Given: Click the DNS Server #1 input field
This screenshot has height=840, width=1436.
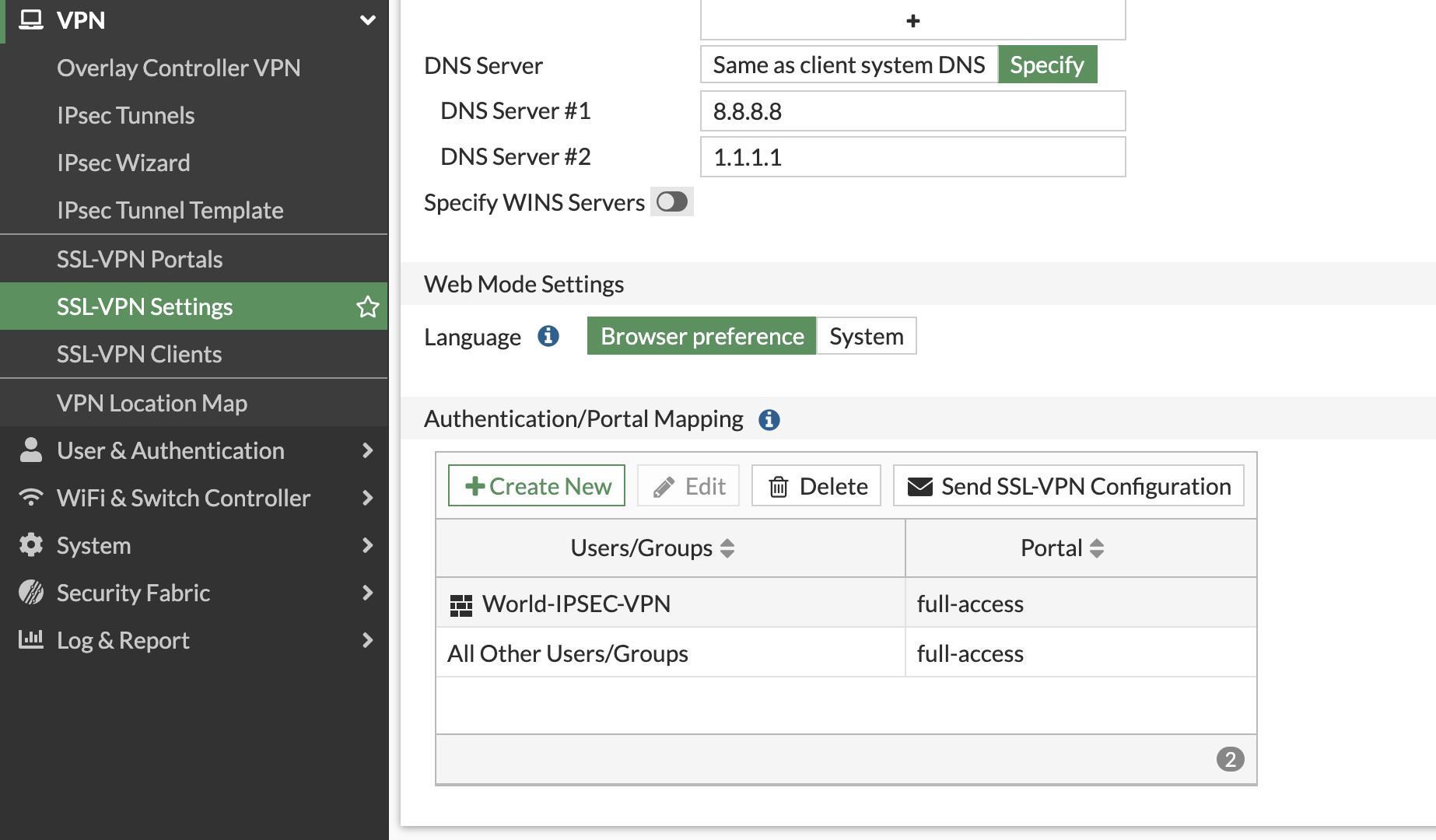Looking at the screenshot, I should [912, 111].
